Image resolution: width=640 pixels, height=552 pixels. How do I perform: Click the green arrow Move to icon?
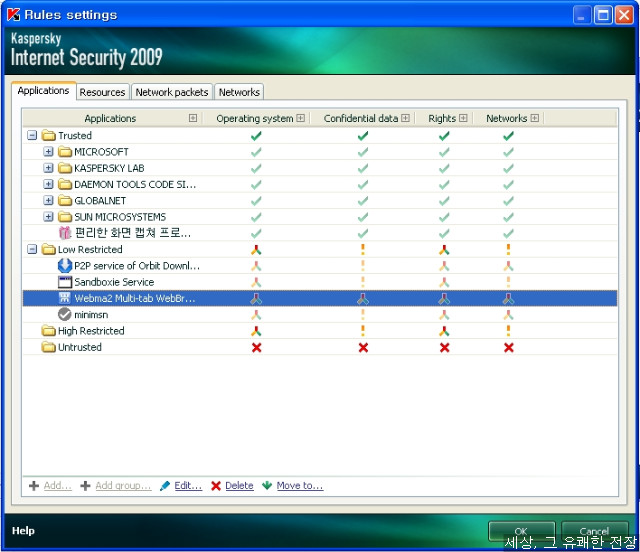[267, 485]
